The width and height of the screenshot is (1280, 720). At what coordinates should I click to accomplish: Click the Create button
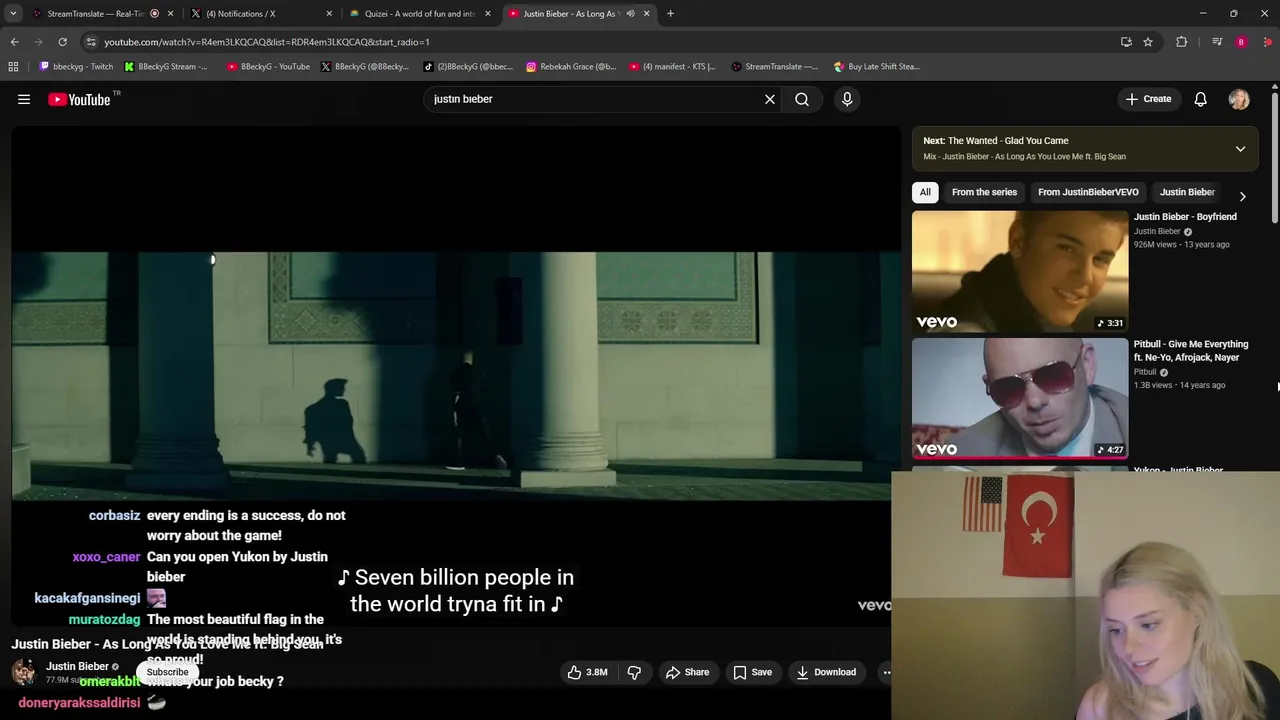1148,99
